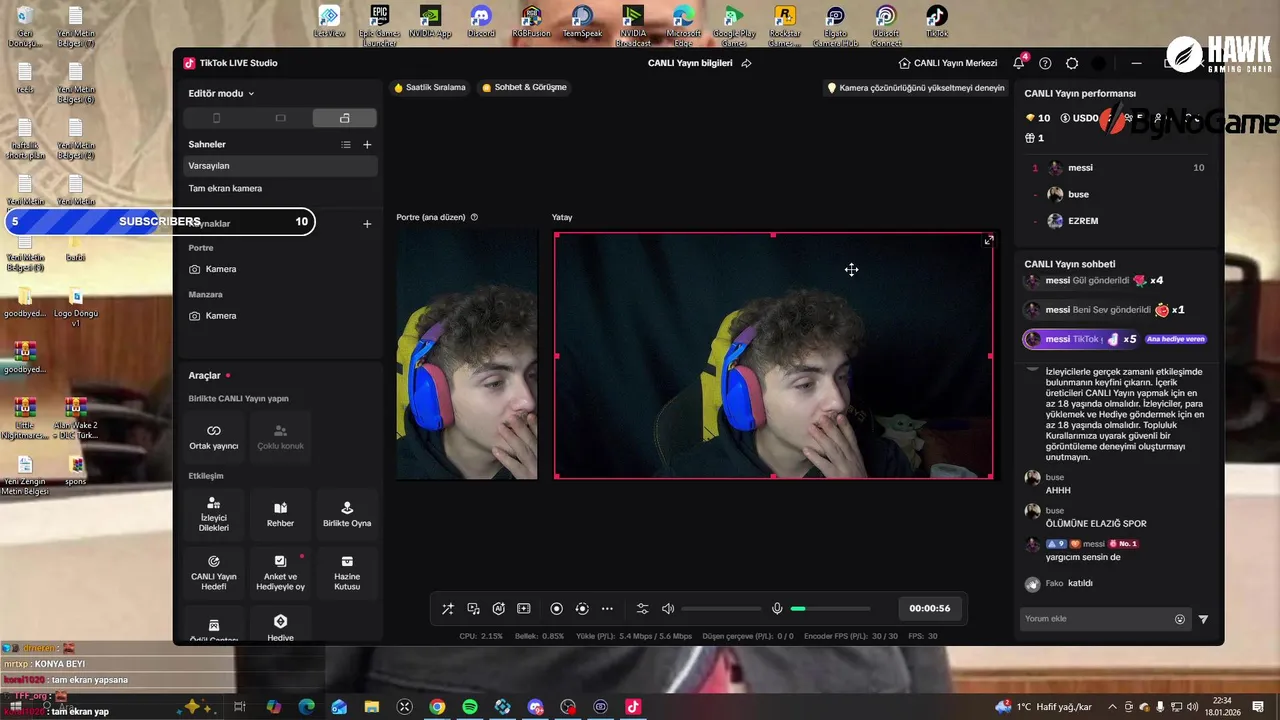Open the AI tool in bottom toolbar
The height and width of the screenshot is (720, 1280).
click(x=498, y=608)
